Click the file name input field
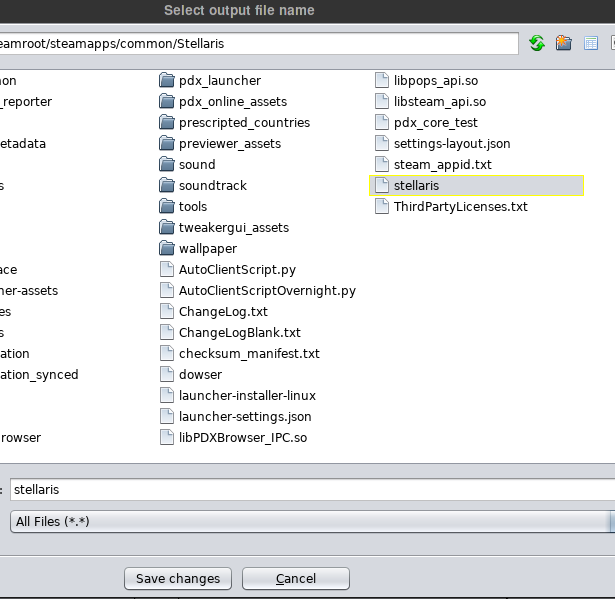 [x=312, y=490]
